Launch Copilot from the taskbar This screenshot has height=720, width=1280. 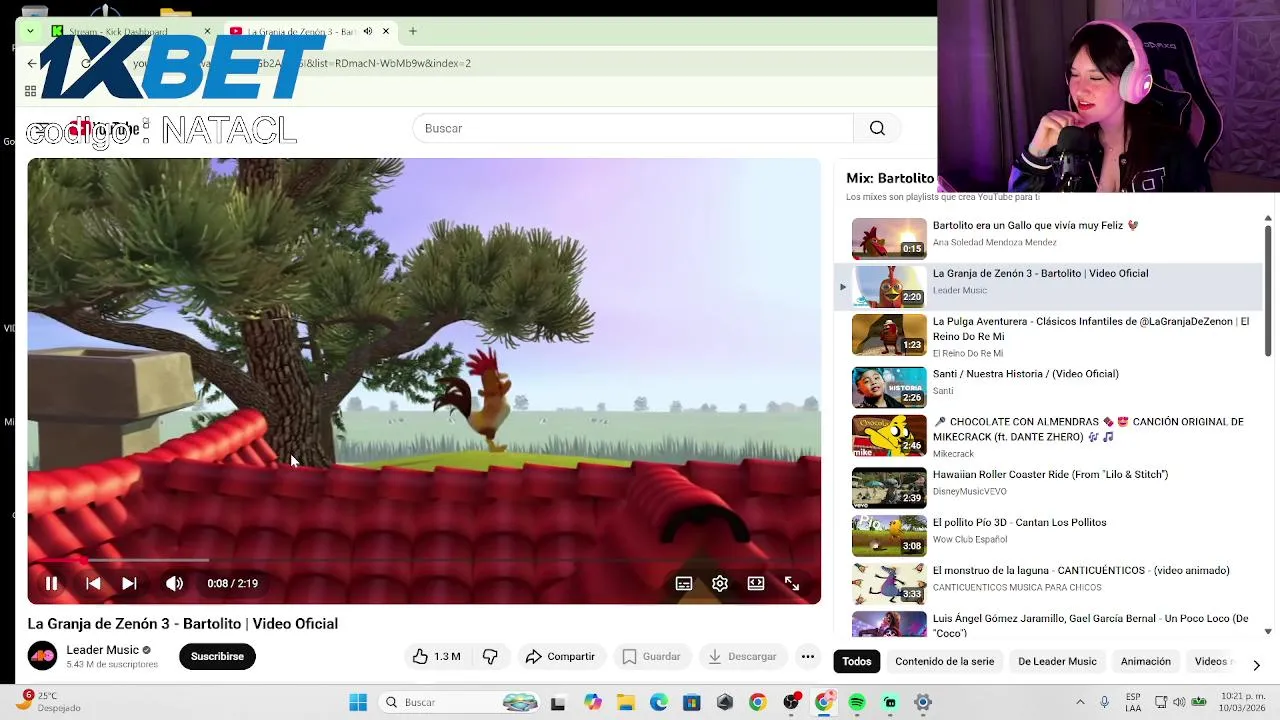click(x=593, y=702)
